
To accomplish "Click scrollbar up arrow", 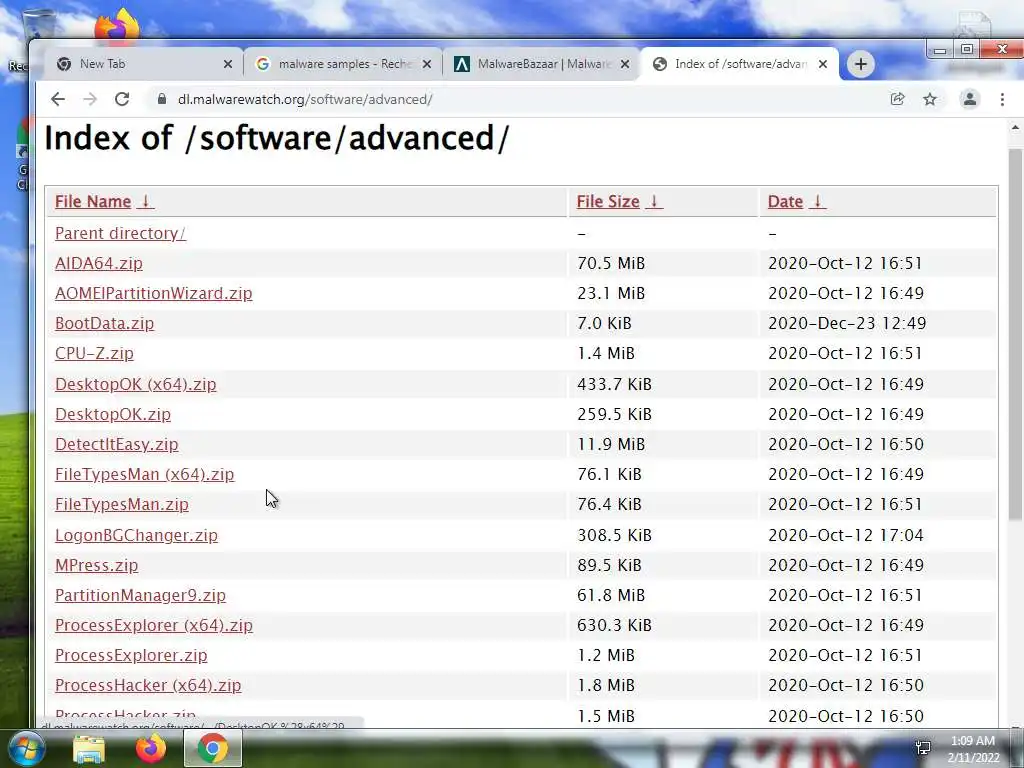I will tap(1016, 127).
